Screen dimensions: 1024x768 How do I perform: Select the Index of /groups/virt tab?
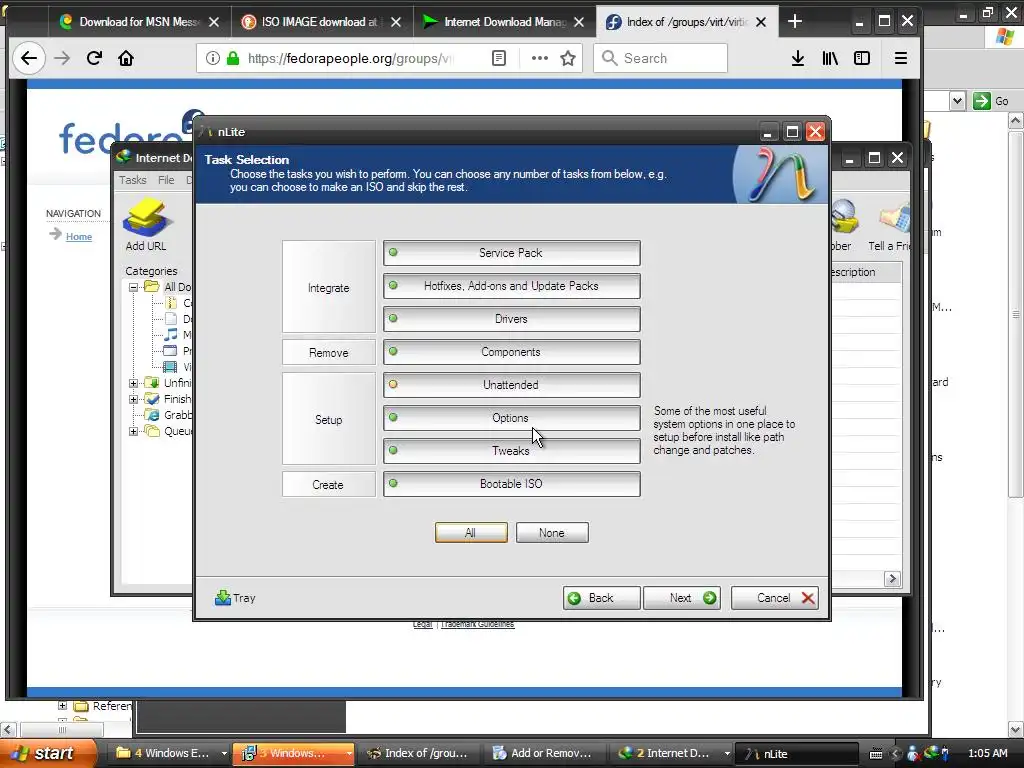click(686, 22)
